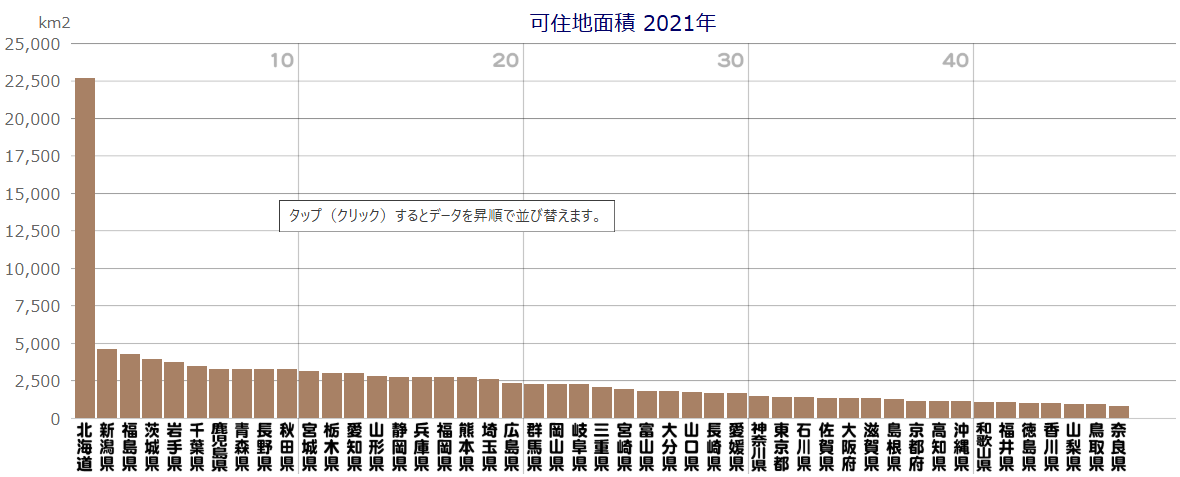
Task: Select the bar for 茨城県
Action: pyautogui.click(x=152, y=389)
